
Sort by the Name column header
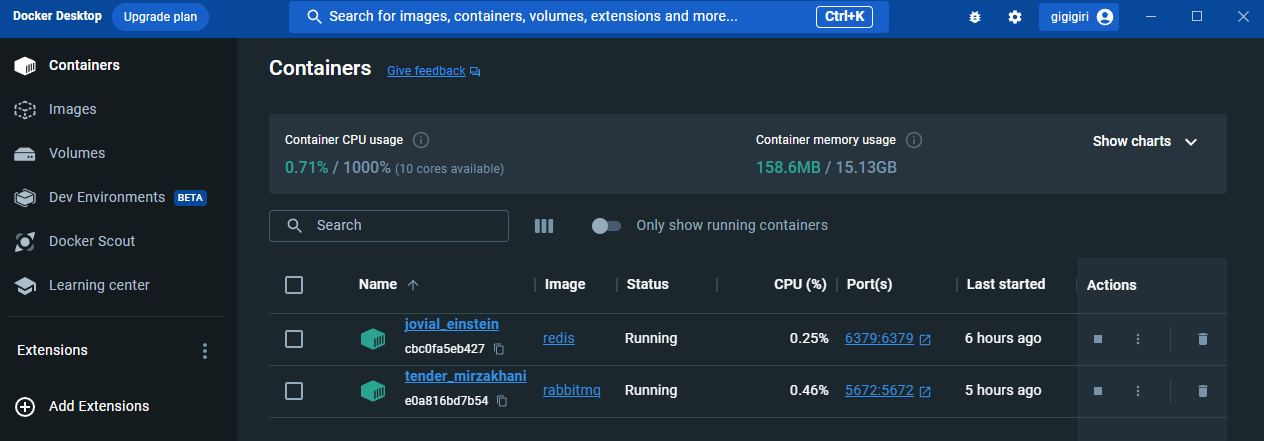[x=378, y=284]
